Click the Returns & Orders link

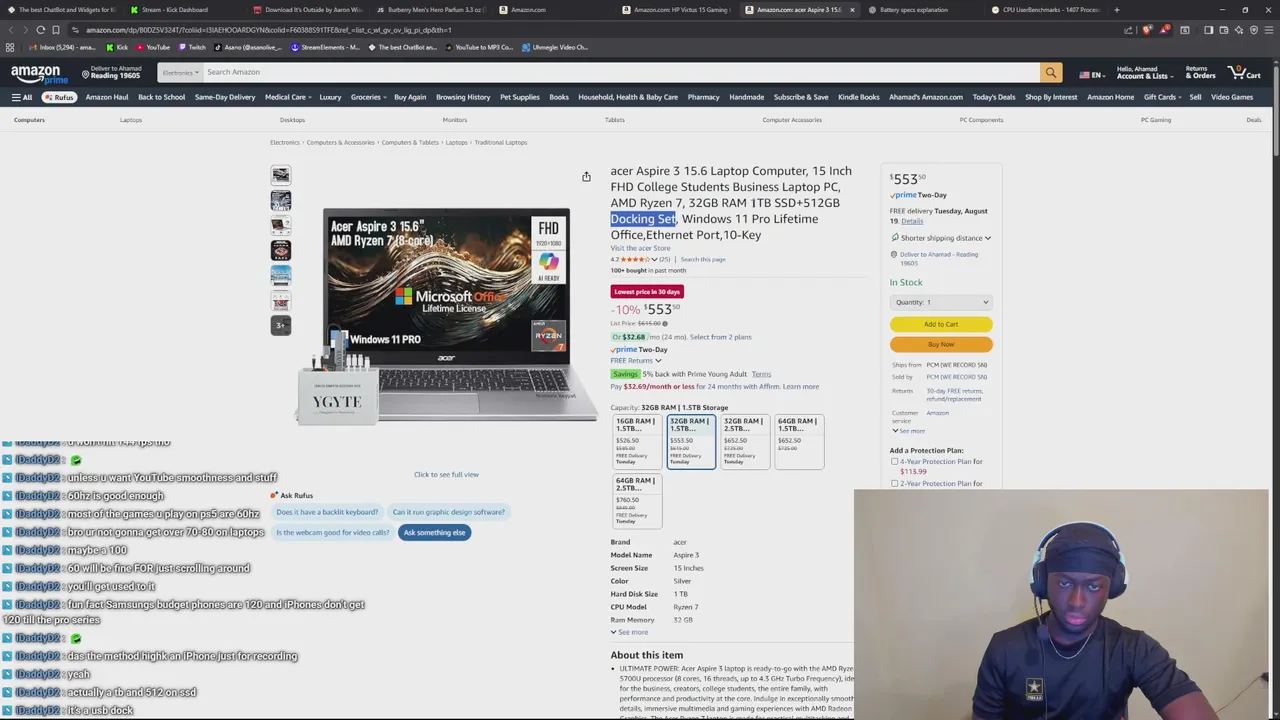click(x=1200, y=72)
